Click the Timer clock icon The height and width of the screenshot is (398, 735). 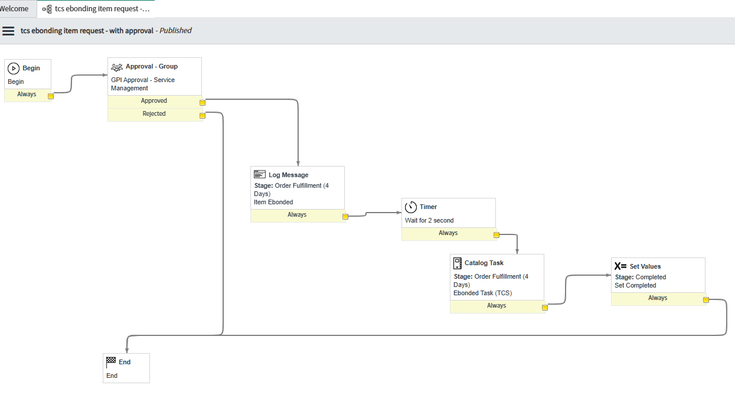[x=411, y=207]
